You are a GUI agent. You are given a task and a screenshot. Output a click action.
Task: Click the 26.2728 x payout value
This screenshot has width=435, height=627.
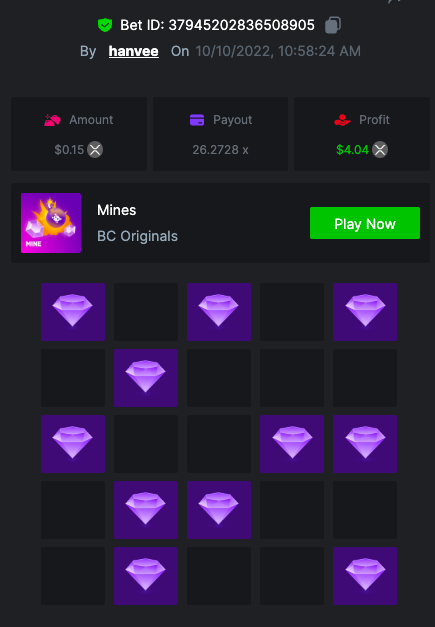[220, 150]
